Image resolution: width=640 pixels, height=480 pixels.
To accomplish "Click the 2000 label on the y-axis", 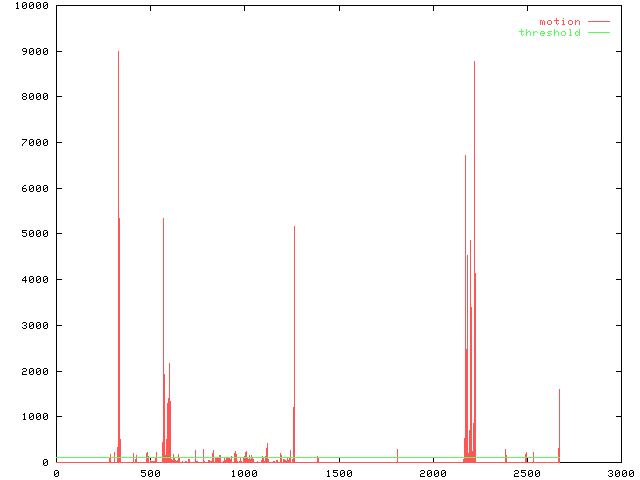I will [34, 371].
